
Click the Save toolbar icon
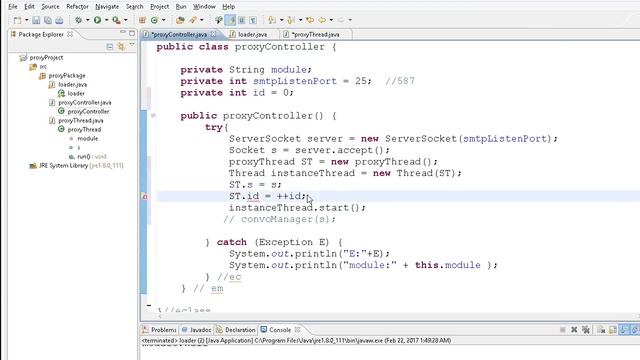coord(36,20)
